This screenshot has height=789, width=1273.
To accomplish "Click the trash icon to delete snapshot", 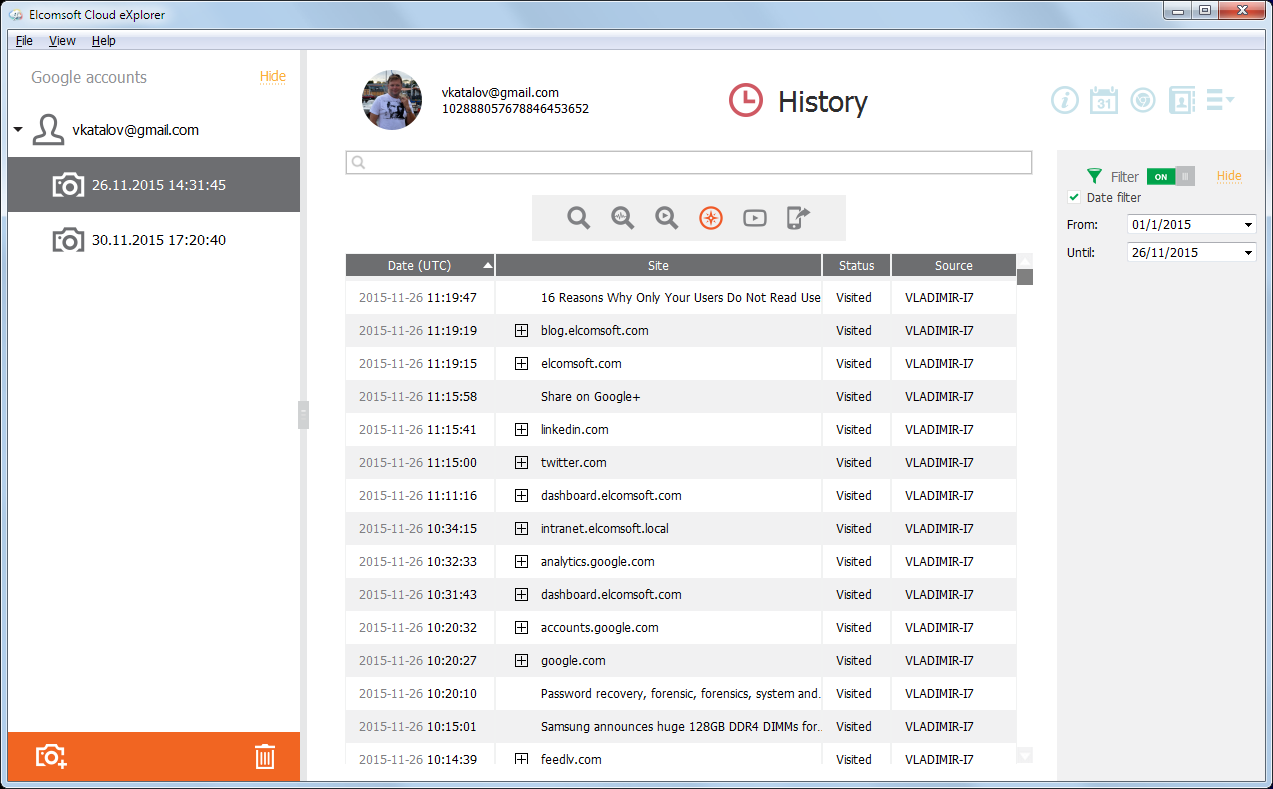I will pyautogui.click(x=264, y=757).
